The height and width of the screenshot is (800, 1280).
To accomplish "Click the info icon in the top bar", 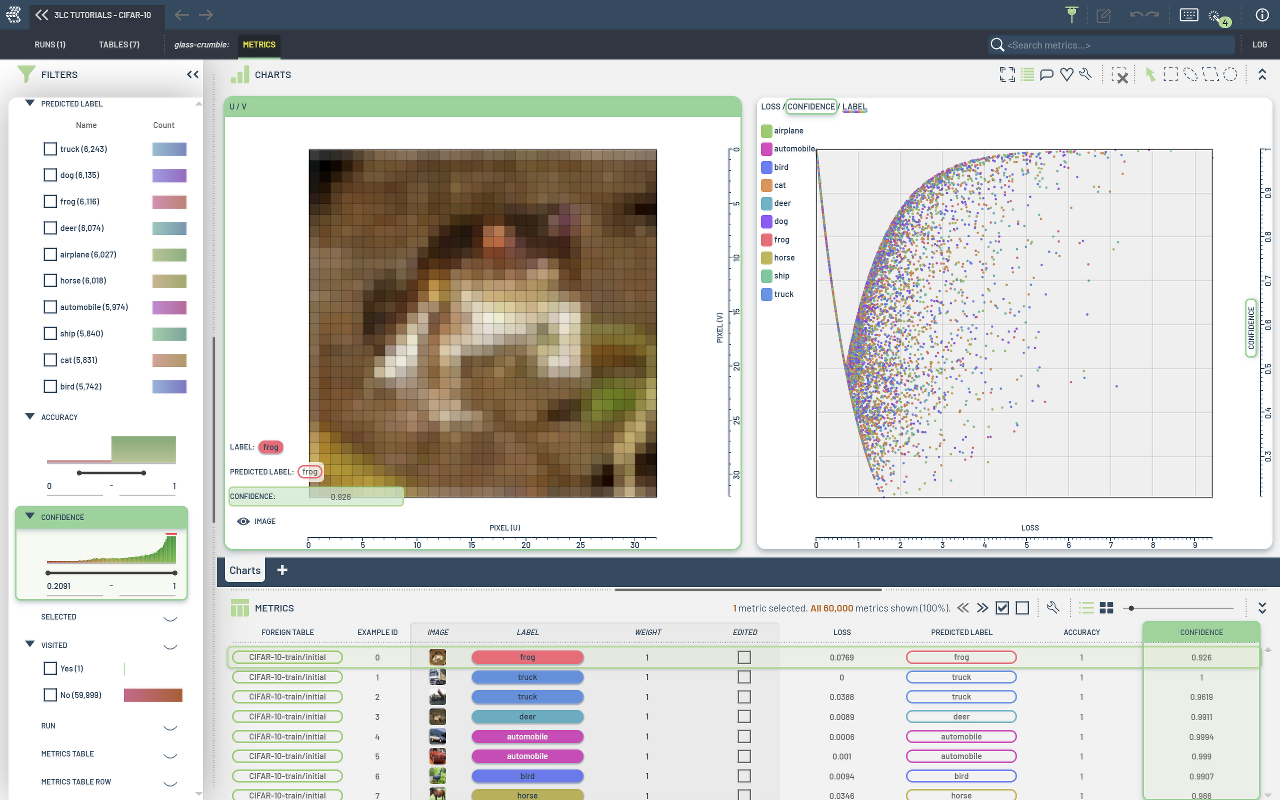I will (x=1262, y=15).
